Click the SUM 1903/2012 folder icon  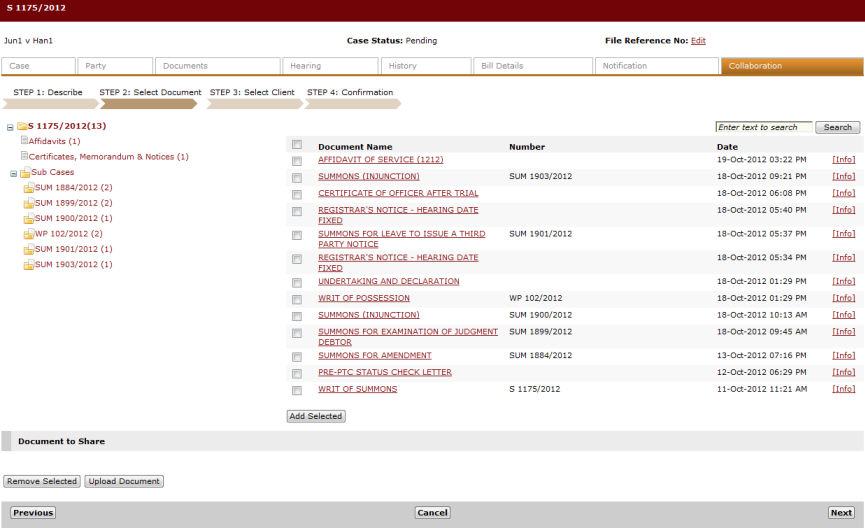coord(29,265)
